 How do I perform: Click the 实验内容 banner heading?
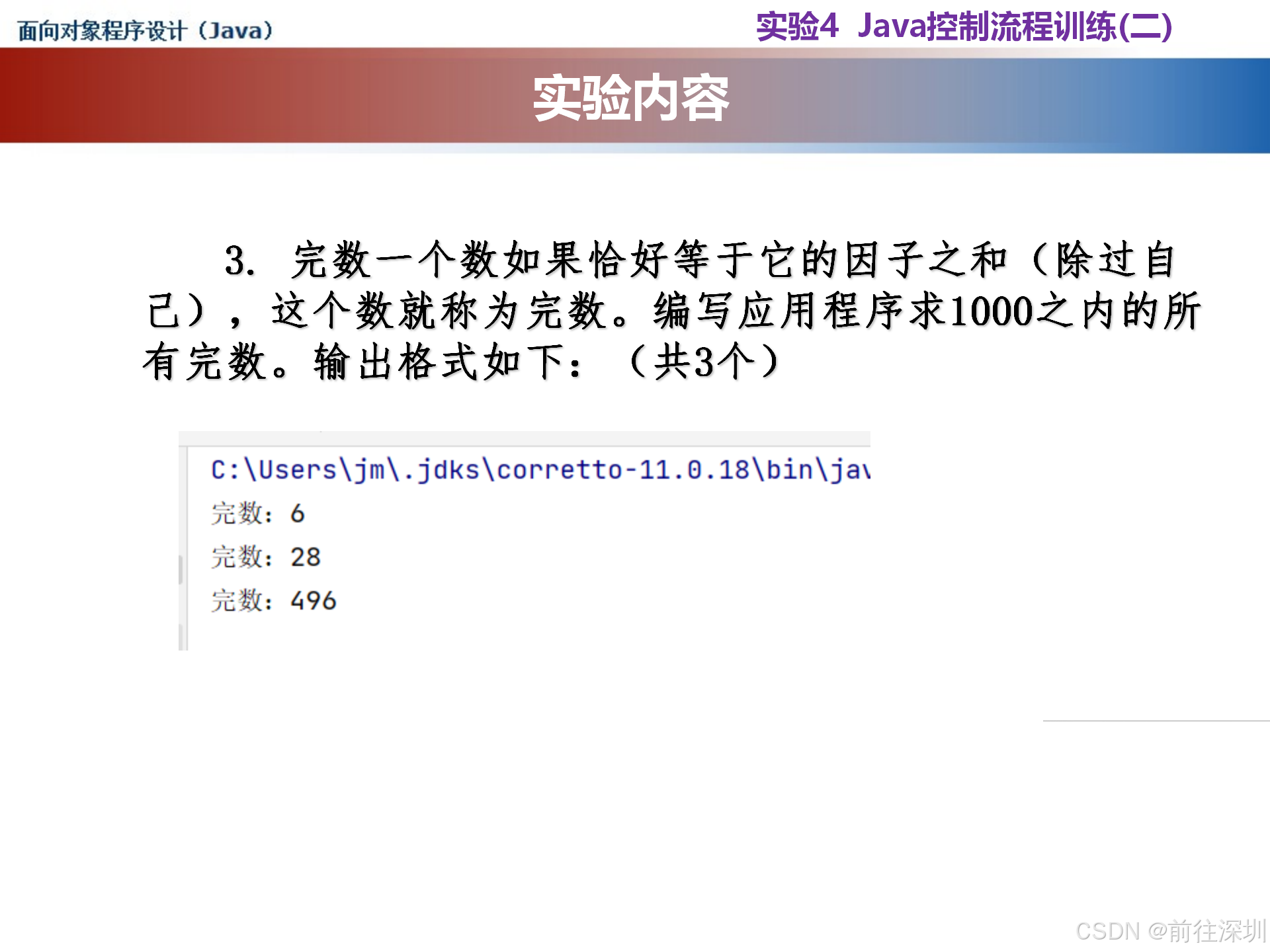630,99
